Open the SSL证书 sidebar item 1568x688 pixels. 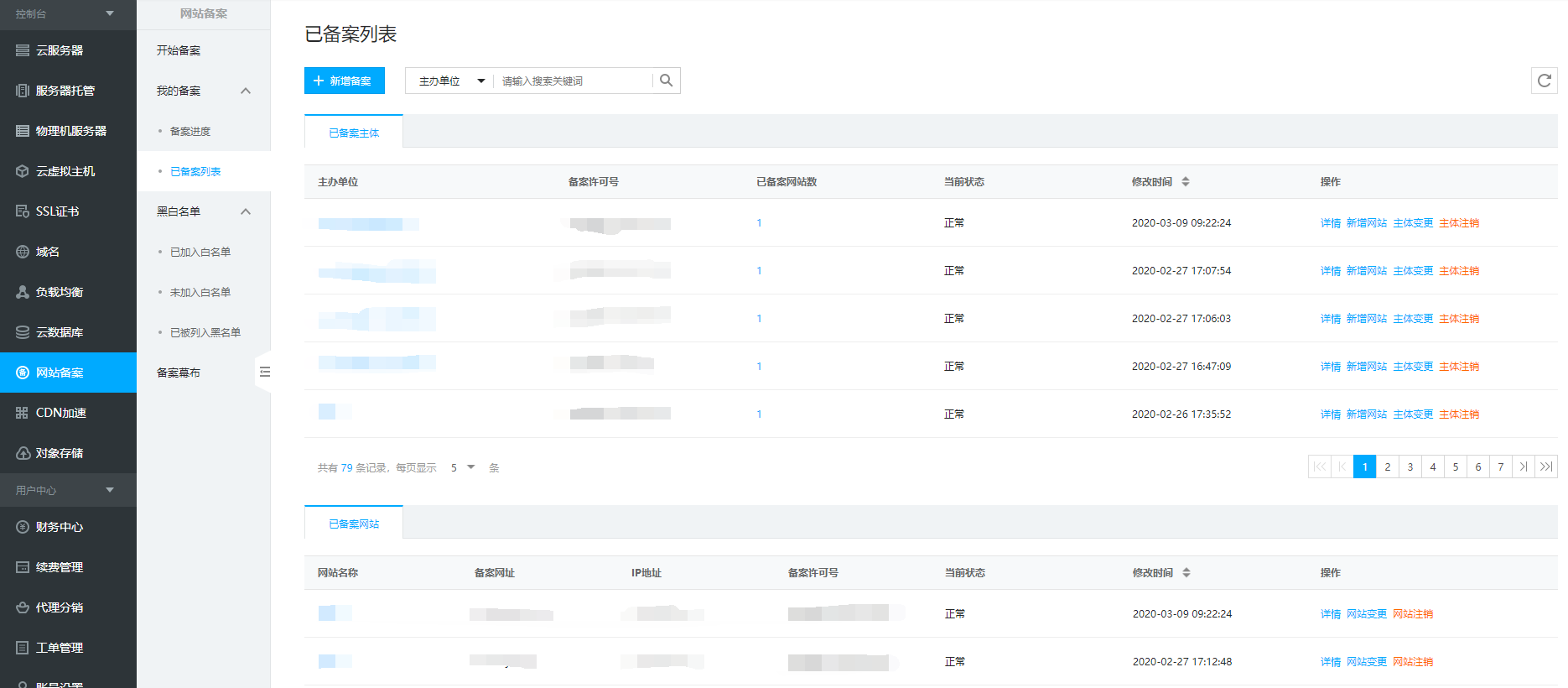57,211
